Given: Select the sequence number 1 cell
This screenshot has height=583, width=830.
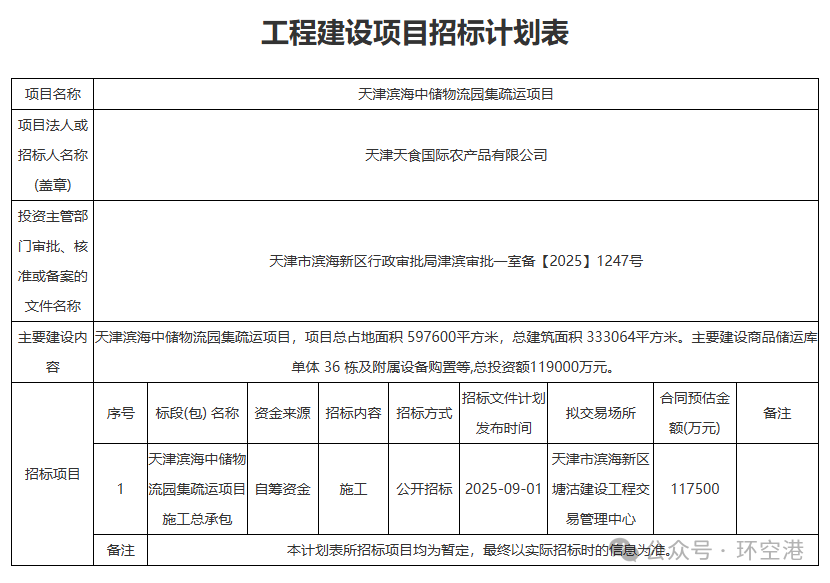Looking at the screenshot, I should pos(121,489).
